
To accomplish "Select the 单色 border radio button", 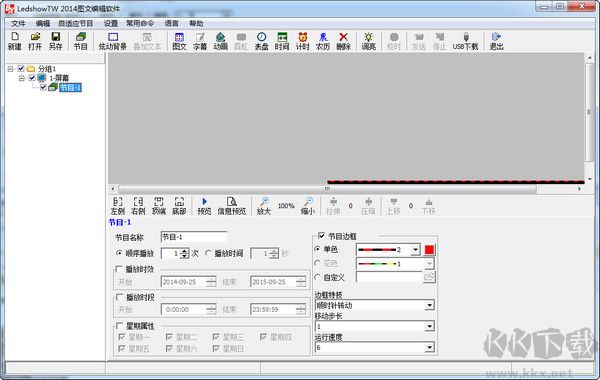I will (x=317, y=249).
